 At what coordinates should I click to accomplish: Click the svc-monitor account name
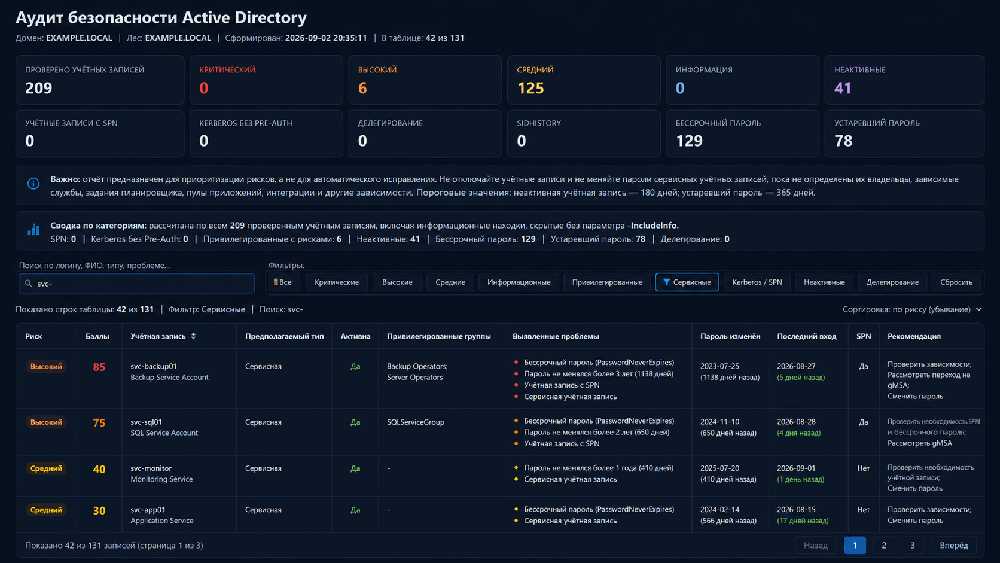pyautogui.click(x=151, y=468)
